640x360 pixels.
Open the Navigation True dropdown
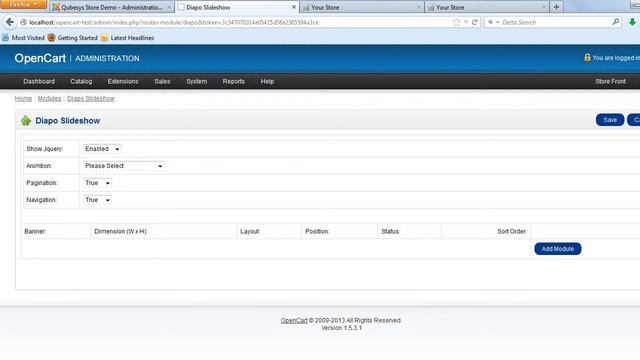coord(97,200)
